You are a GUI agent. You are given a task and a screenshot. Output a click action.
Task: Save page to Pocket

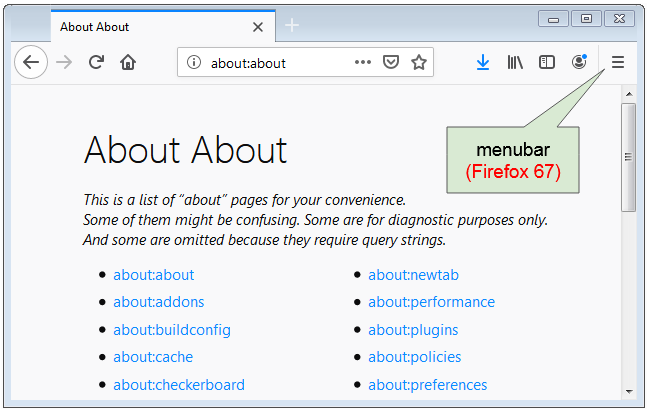click(391, 62)
